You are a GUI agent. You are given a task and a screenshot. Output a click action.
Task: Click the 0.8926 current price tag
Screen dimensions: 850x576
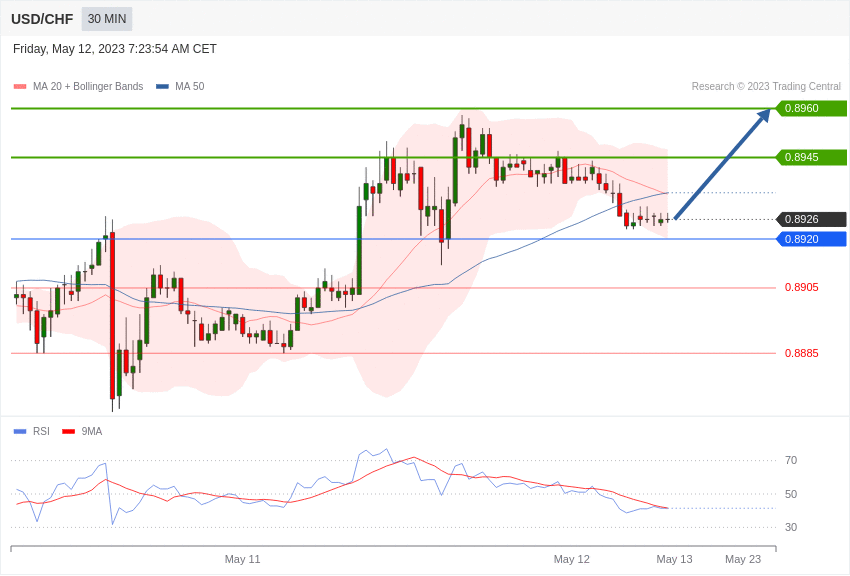(811, 219)
